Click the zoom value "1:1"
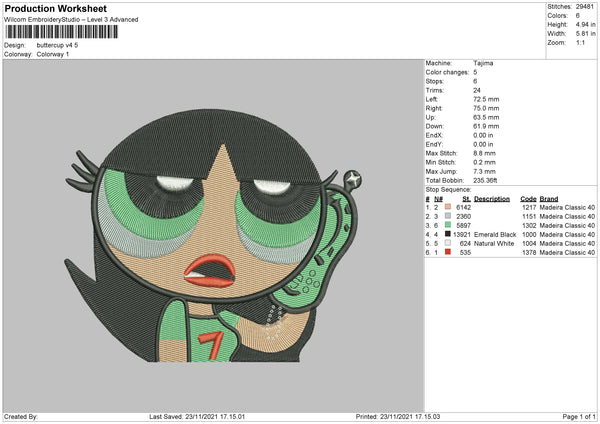600x424 pixels. [x=580, y=42]
